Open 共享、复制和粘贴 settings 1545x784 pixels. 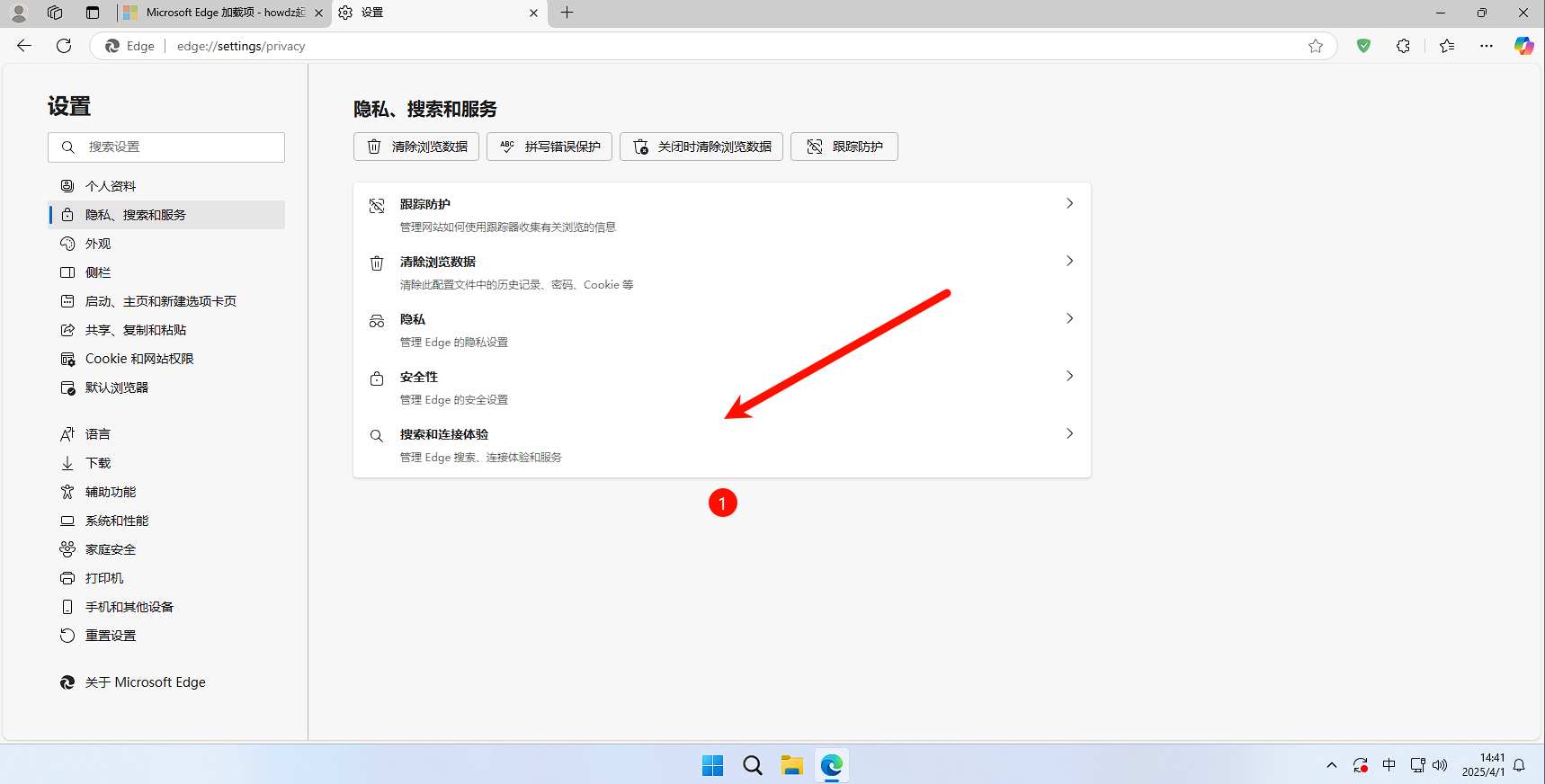tap(166, 330)
